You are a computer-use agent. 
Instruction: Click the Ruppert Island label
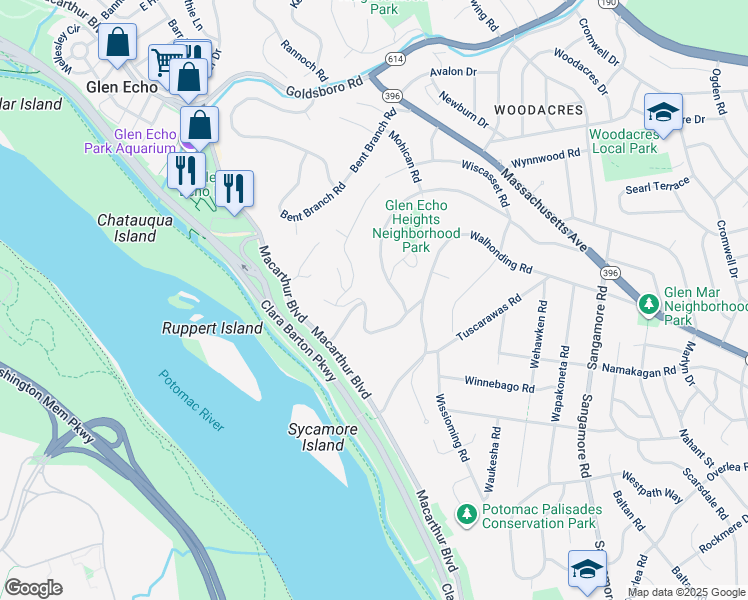(212, 328)
